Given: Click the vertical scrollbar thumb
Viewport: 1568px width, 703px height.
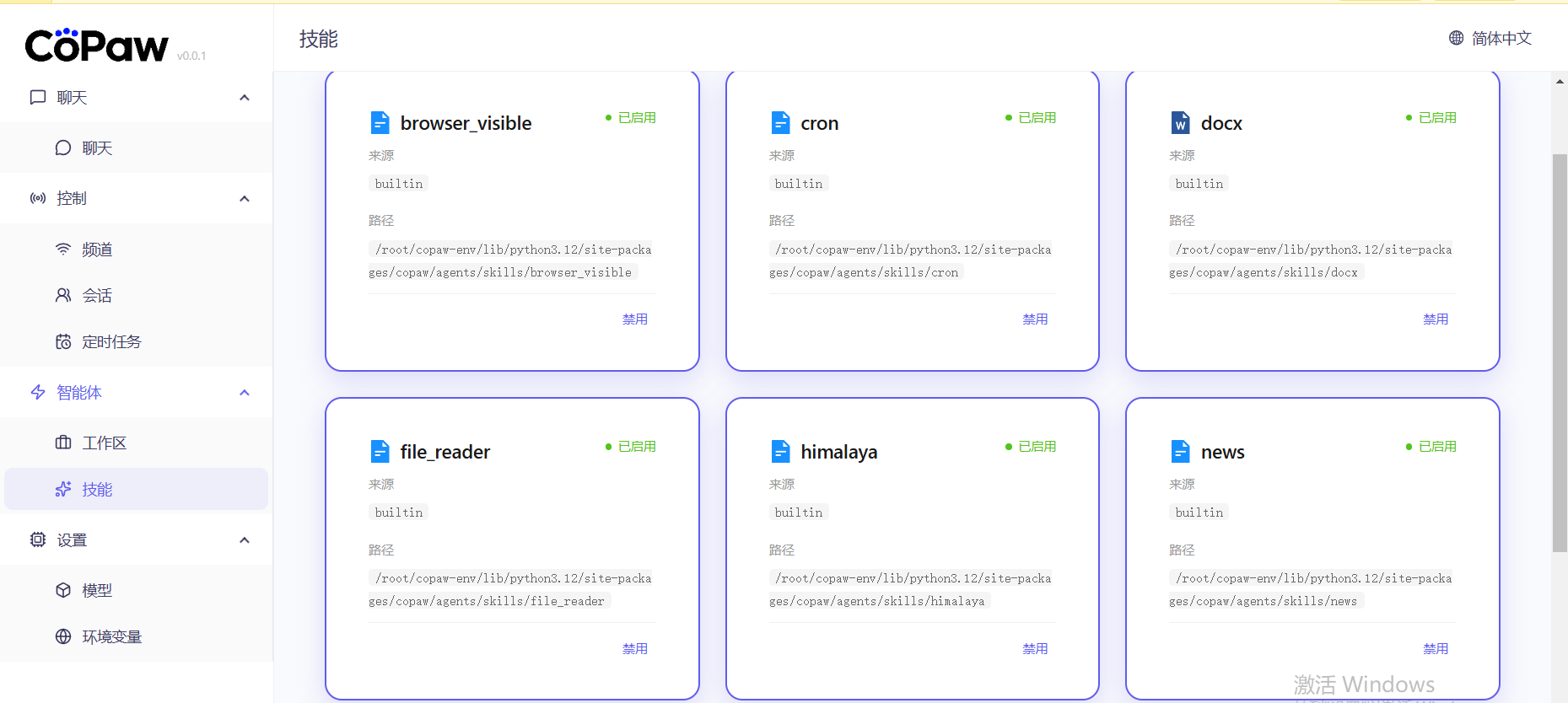Looking at the screenshot, I should coord(1560,353).
